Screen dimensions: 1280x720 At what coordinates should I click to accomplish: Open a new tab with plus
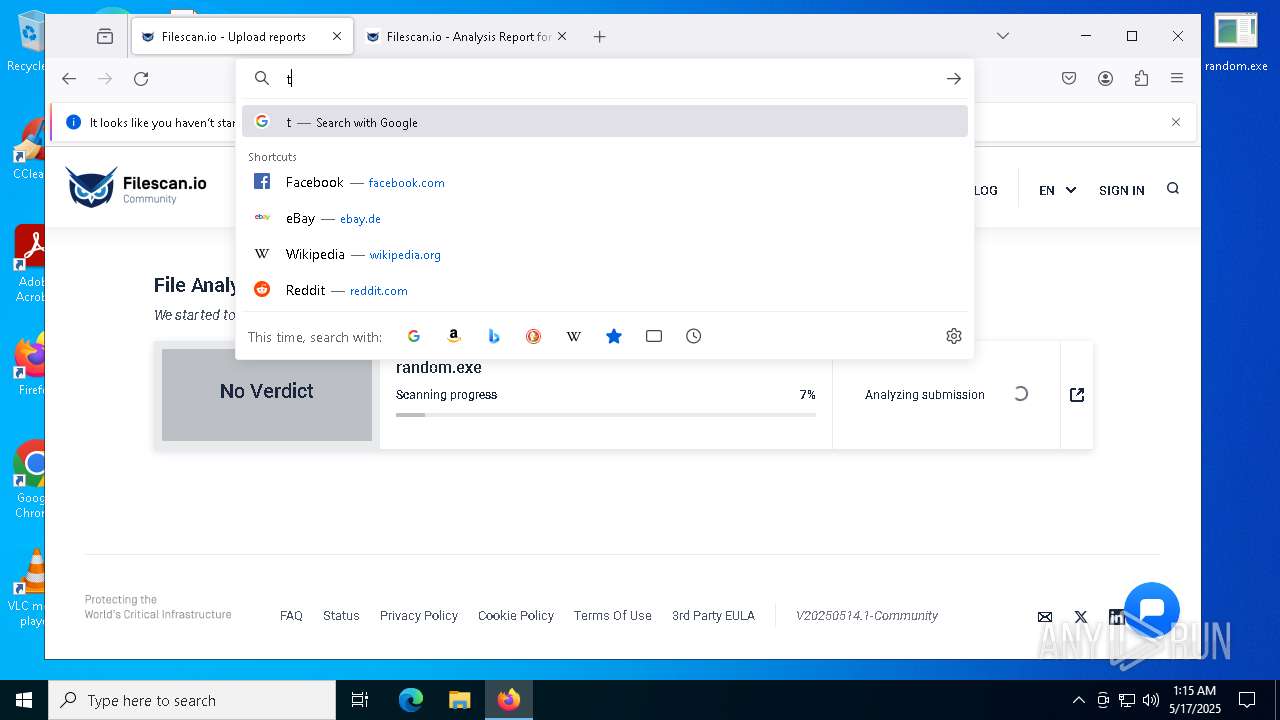click(x=599, y=36)
